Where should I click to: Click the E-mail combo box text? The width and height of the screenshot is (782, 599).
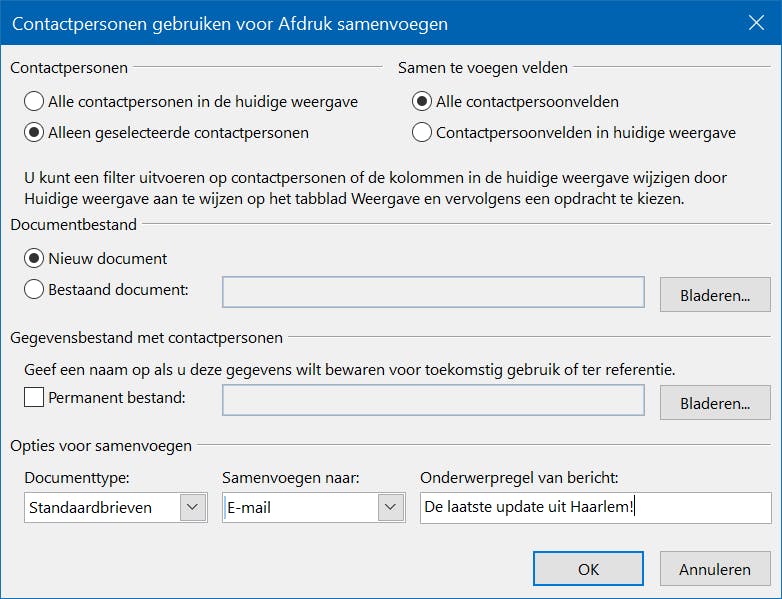tap(299, 507)
